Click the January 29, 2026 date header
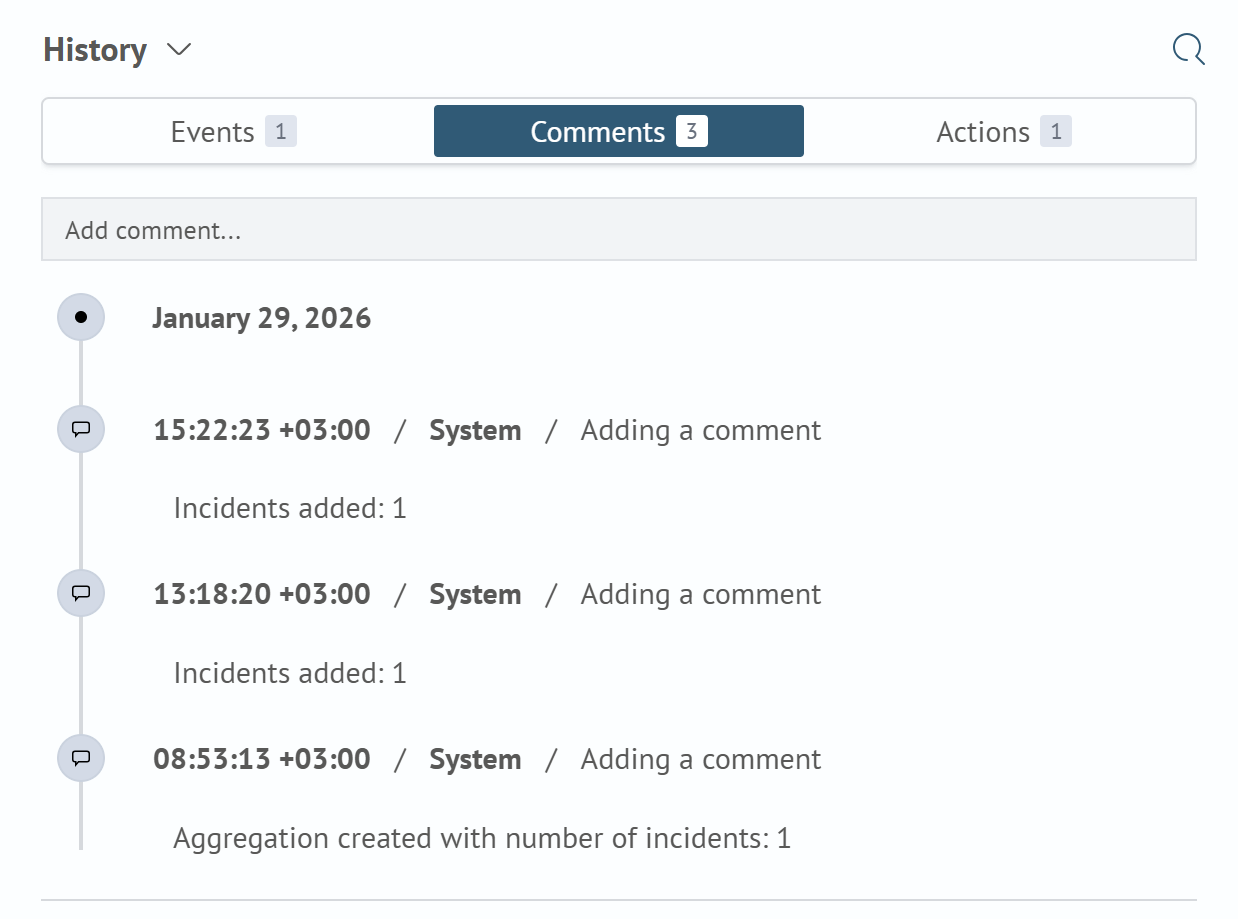This screenshot has height=919, width=1238. pos(262,317)
